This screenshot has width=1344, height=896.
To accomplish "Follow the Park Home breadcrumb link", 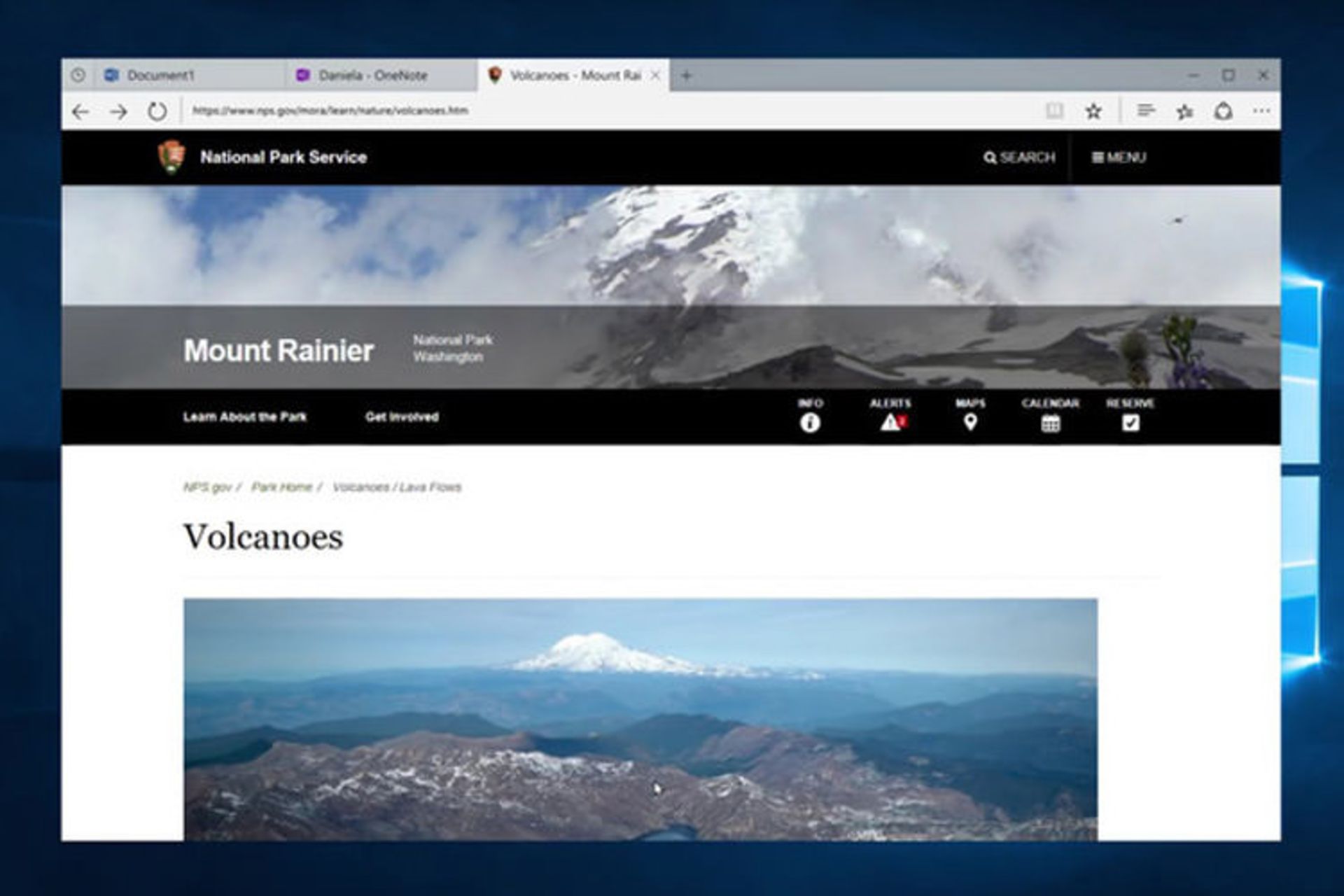I will (281, 486).
